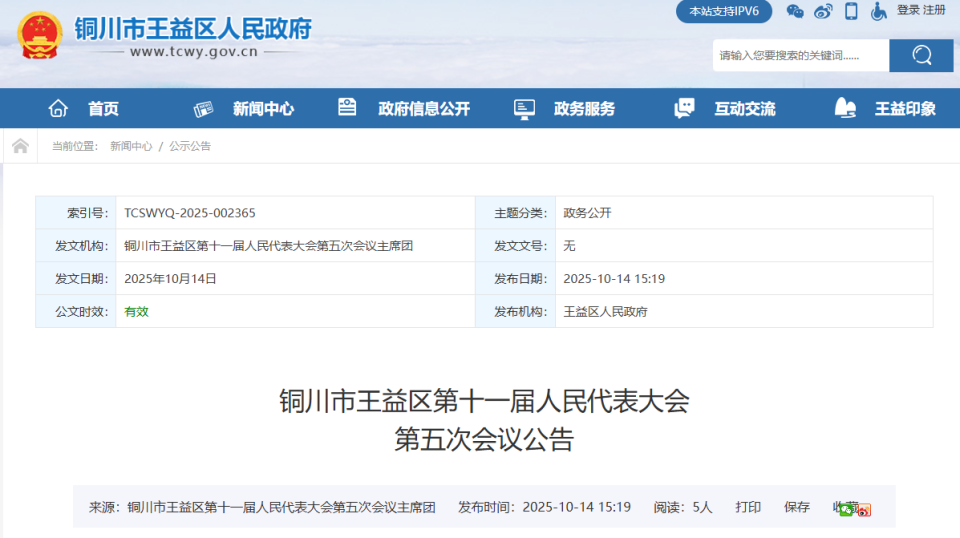
Task: Open the mobile phone version icon
Action: click(x=851, y=11)
